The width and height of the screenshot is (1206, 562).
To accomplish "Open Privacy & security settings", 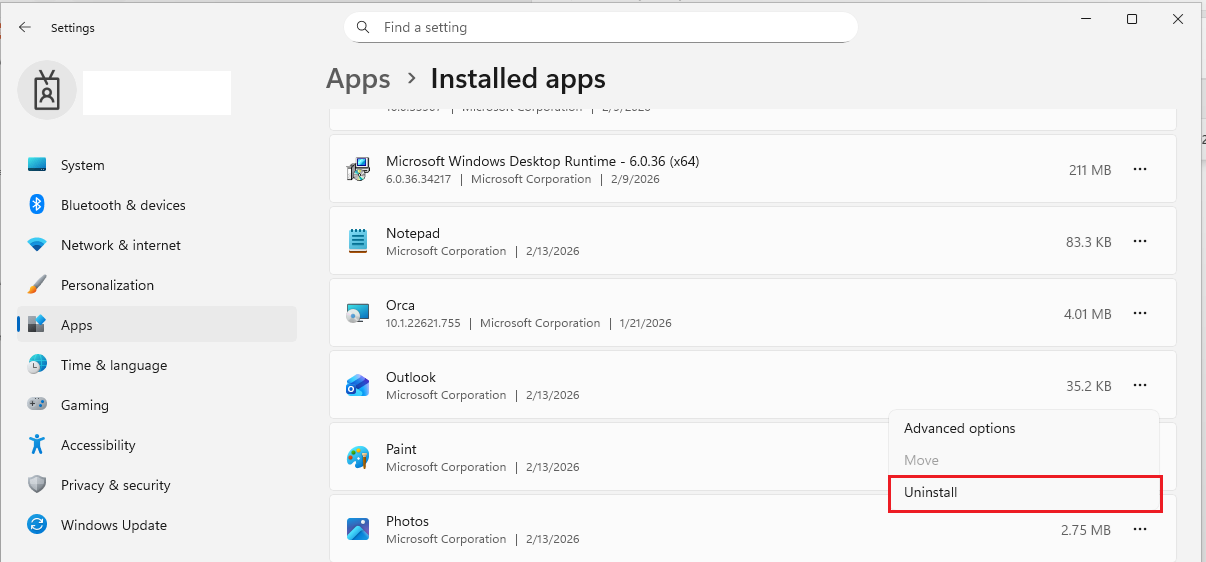I will coord(157,485).
